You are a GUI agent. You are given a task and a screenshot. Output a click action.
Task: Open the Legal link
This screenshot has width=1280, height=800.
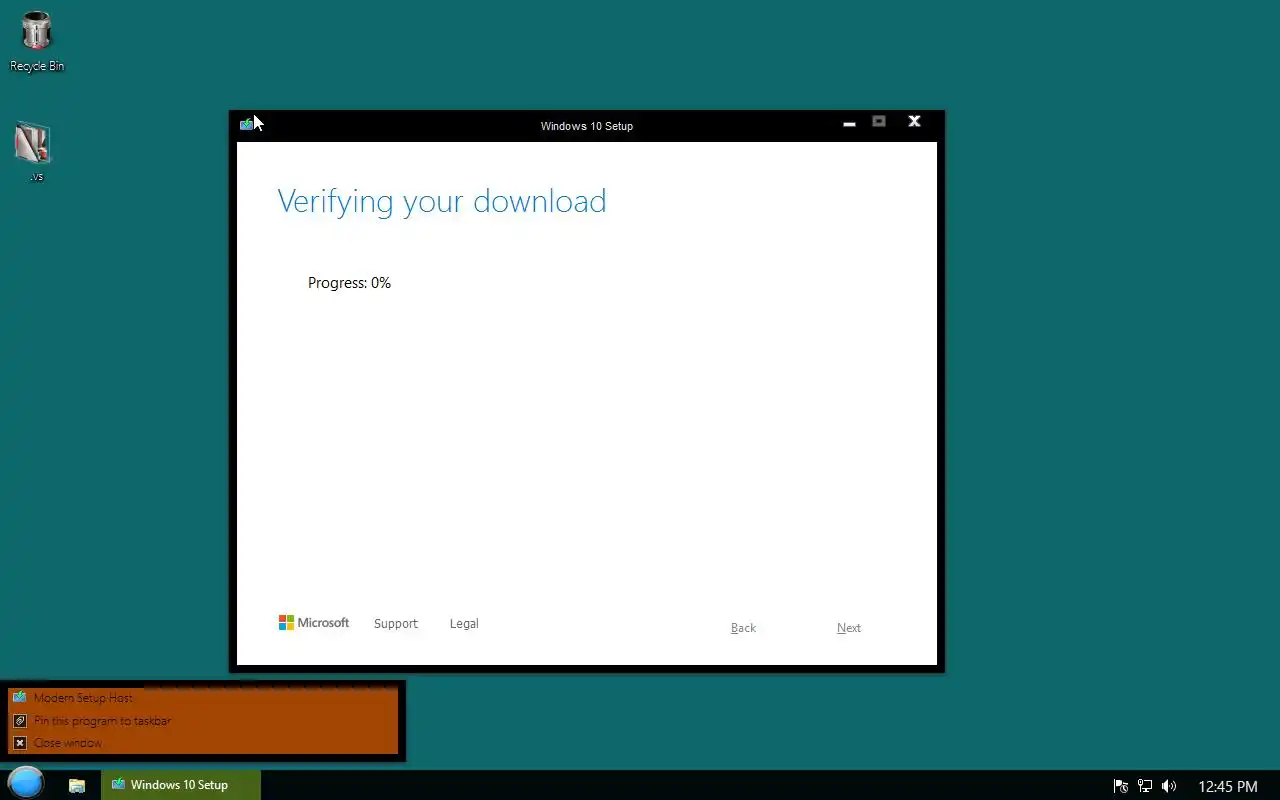[x=464, y=623]
